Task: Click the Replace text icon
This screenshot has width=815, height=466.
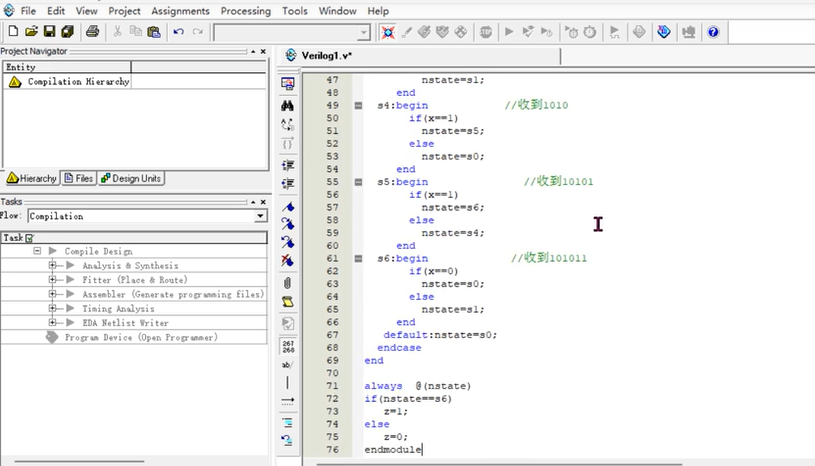Action: coord(287,125)
